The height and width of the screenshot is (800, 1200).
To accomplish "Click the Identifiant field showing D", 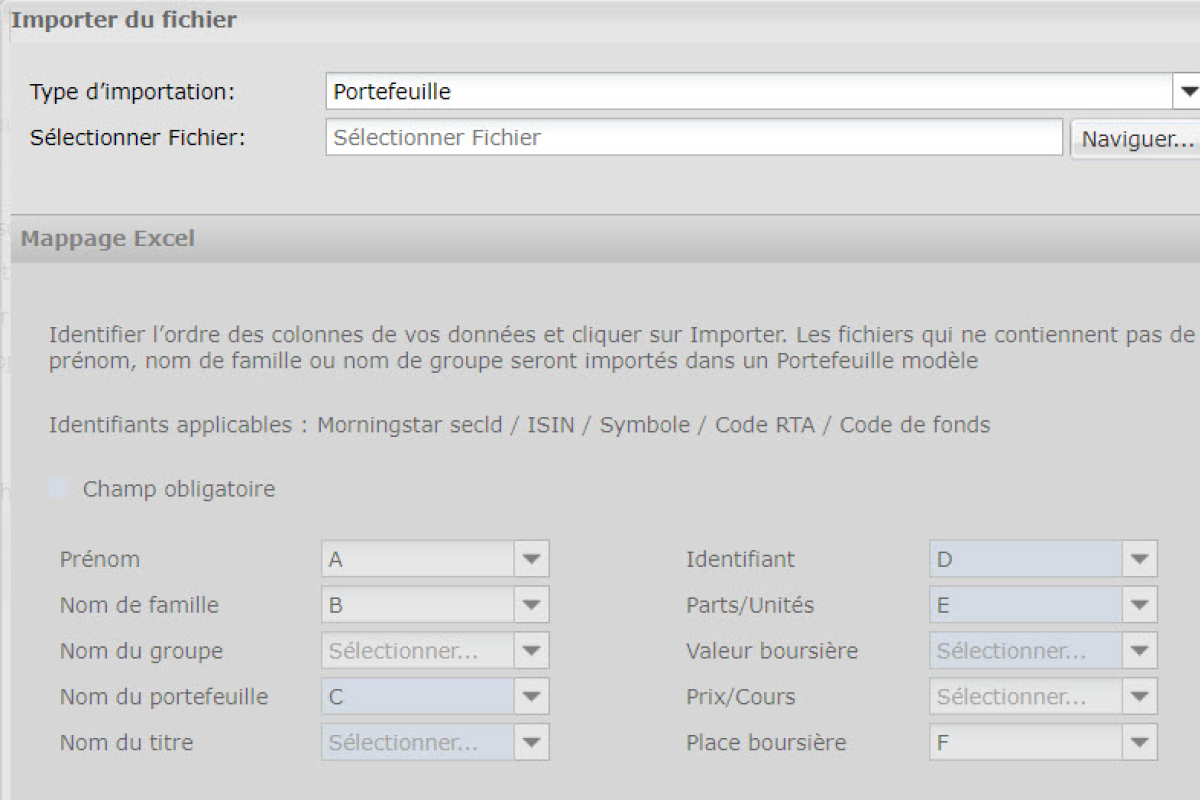I will (x=1025, y=559).
